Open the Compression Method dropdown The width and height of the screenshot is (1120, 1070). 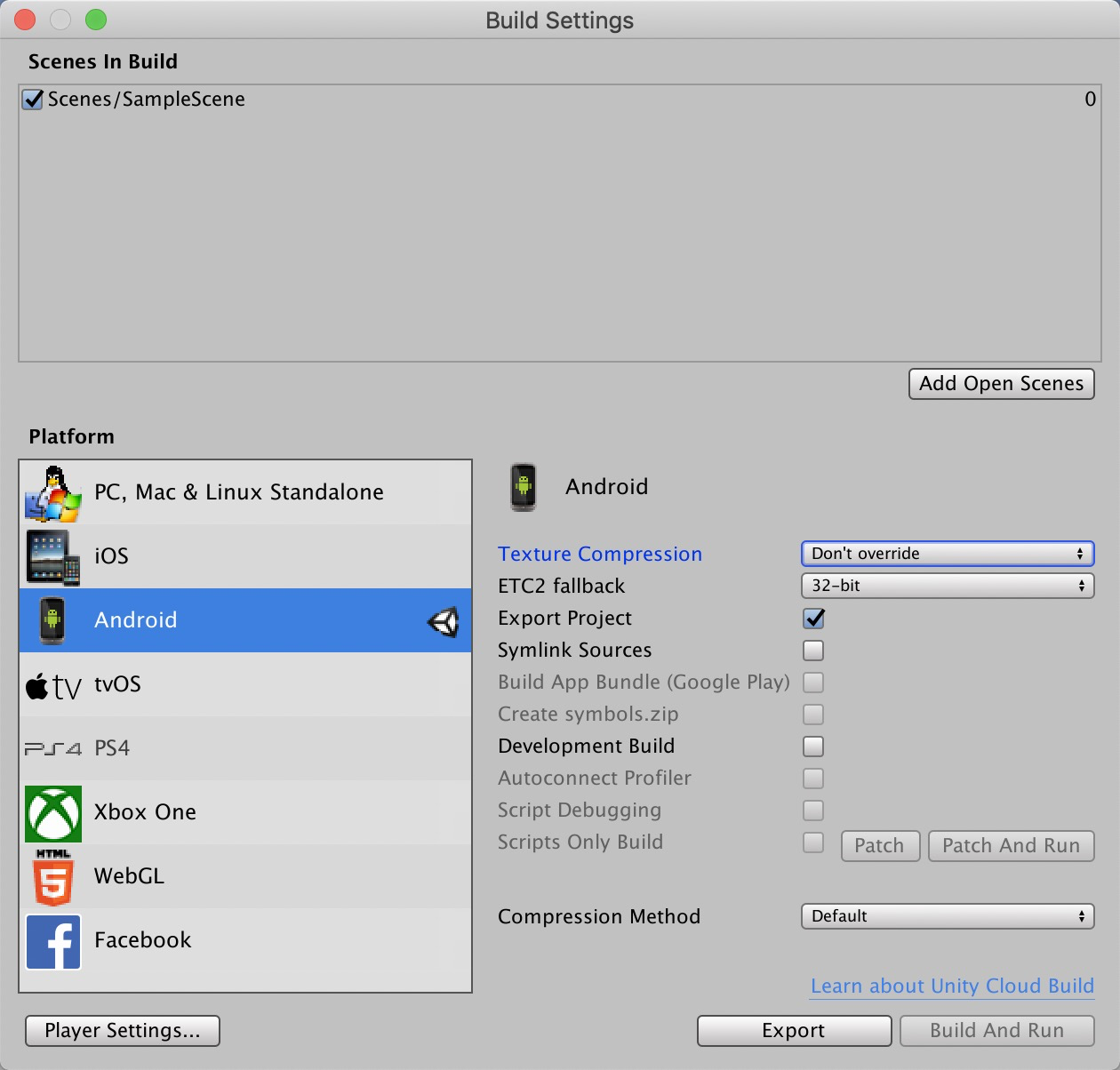coord(948,916)
